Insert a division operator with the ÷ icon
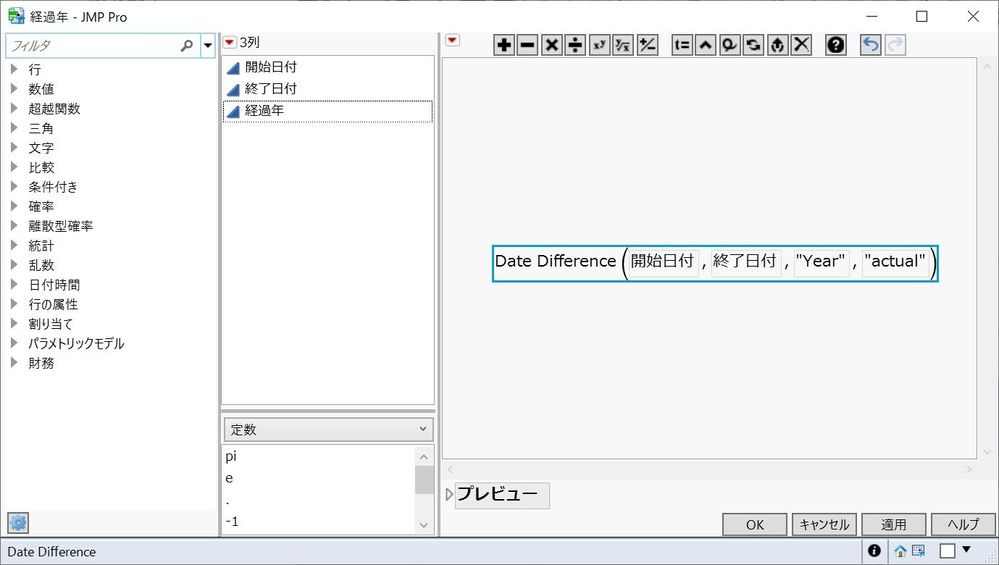The height and width of the screenshot is (565, 999). (575, 45)
